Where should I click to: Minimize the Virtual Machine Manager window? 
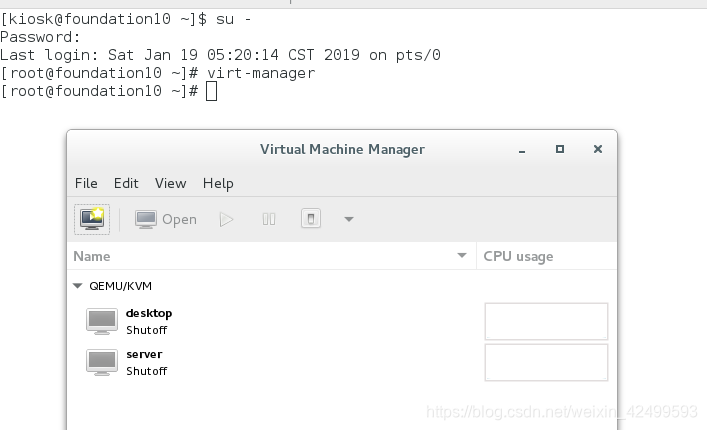click(522, 150)
